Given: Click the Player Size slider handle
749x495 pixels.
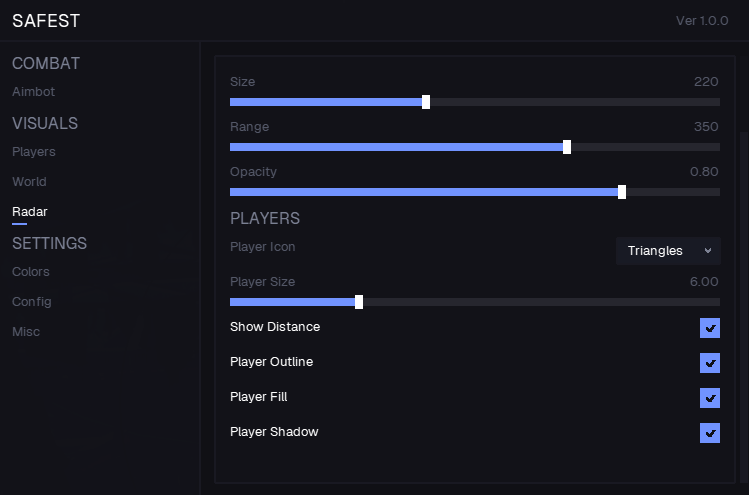Looking at the screenshot, I should pos(359,302).
